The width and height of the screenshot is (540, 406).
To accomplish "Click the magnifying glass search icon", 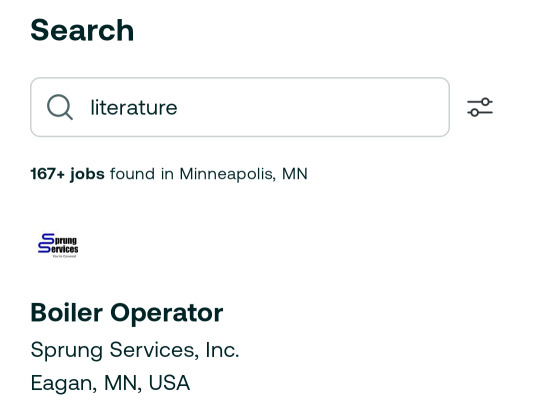I will coord(60,107).
